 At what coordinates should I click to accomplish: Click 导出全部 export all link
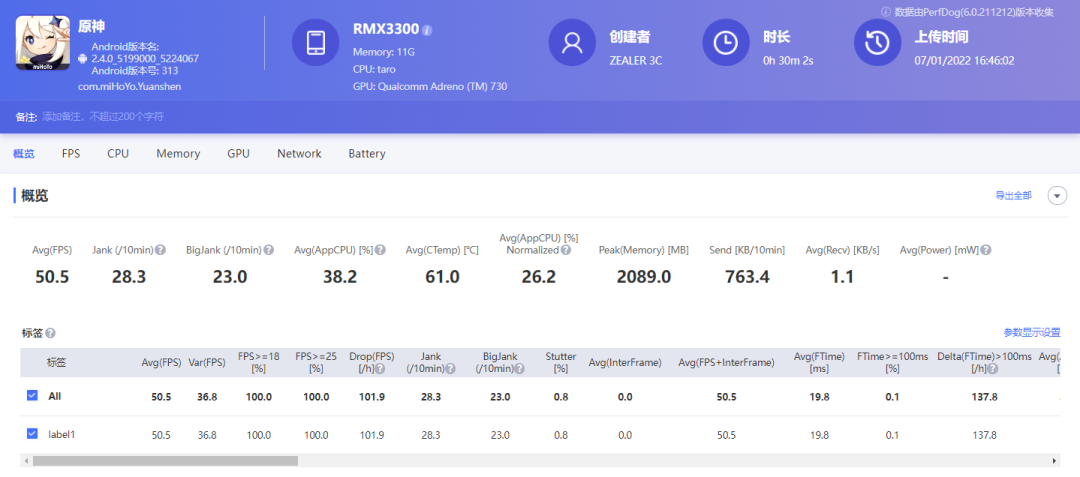pyautogui.click(x=1012, y=196)
